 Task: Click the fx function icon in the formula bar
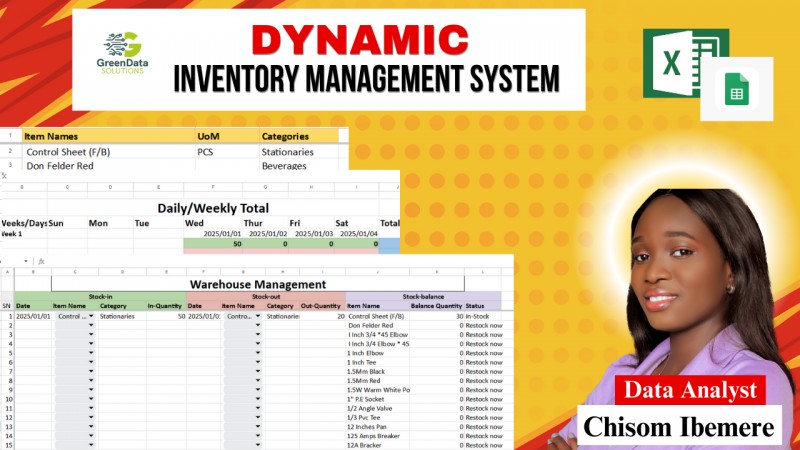(41, 261)
